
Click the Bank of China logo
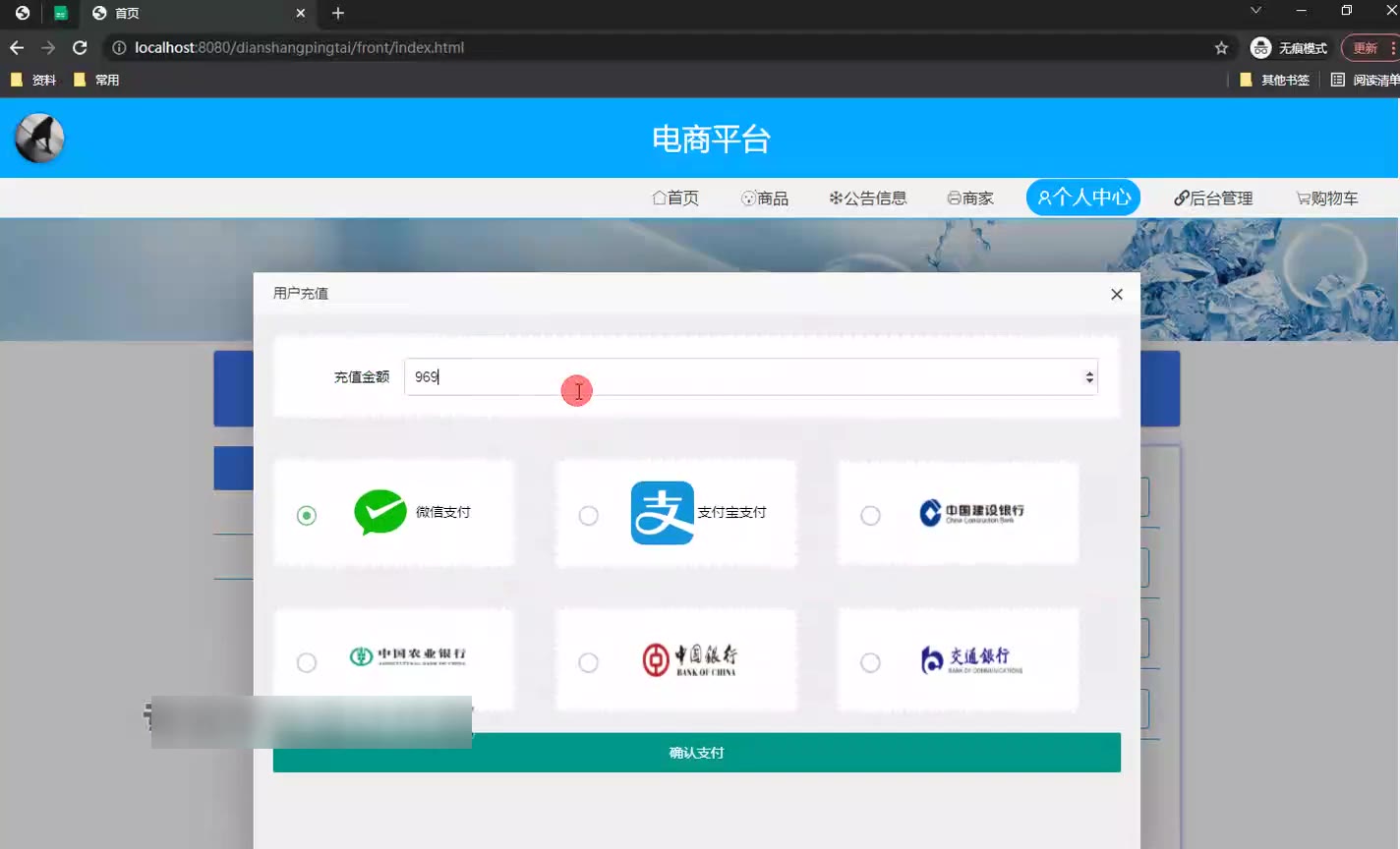click(x=689, y=659)
